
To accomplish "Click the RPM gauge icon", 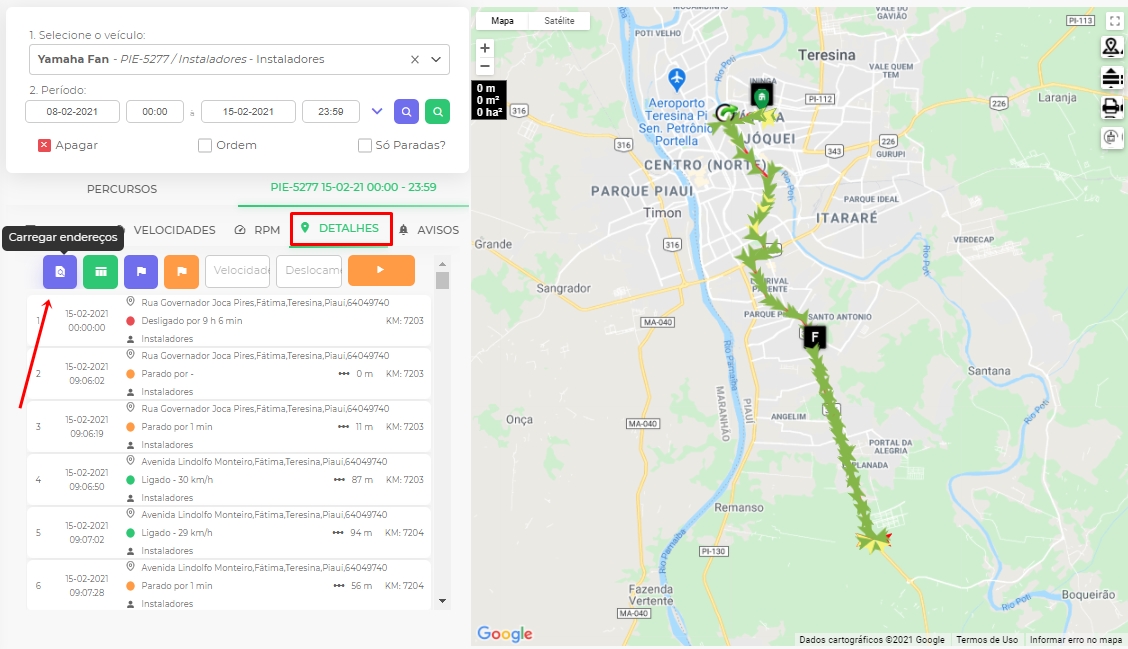I will coord(240,230).
